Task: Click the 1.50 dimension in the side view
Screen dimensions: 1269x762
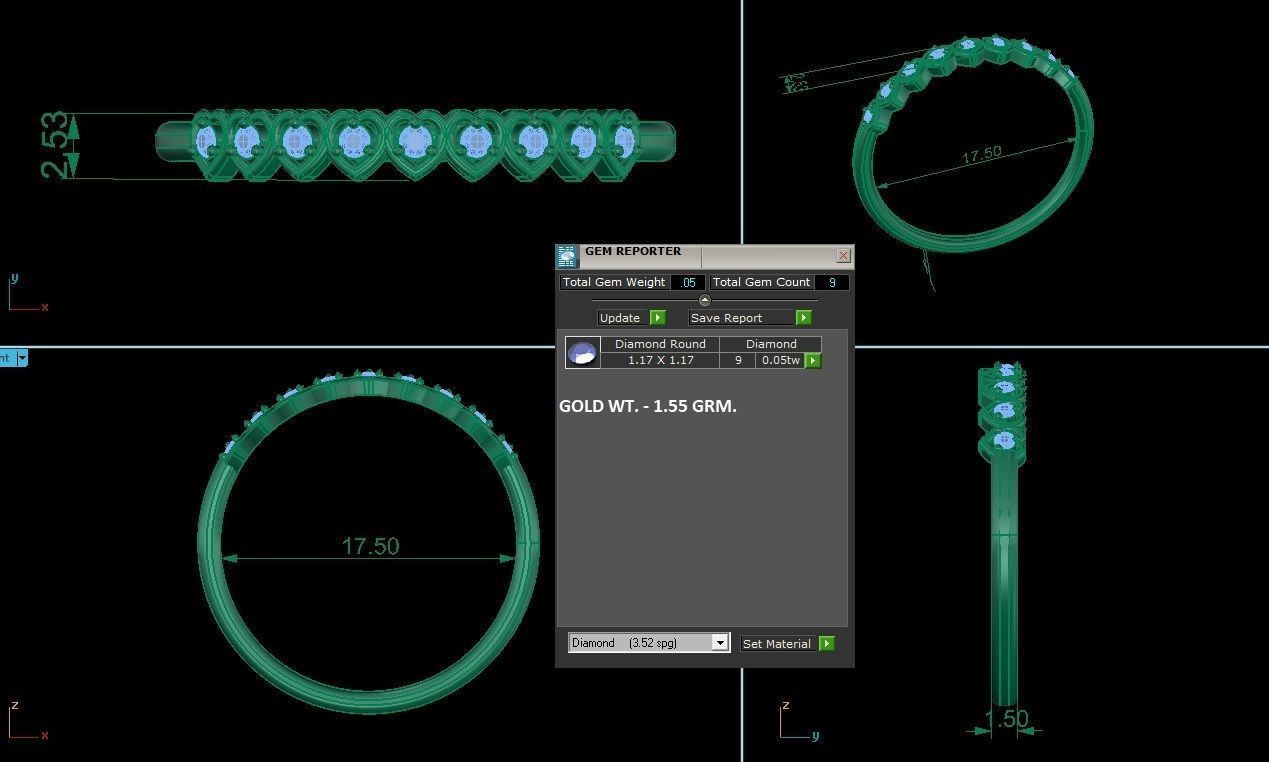Action: click(1006, 718)
